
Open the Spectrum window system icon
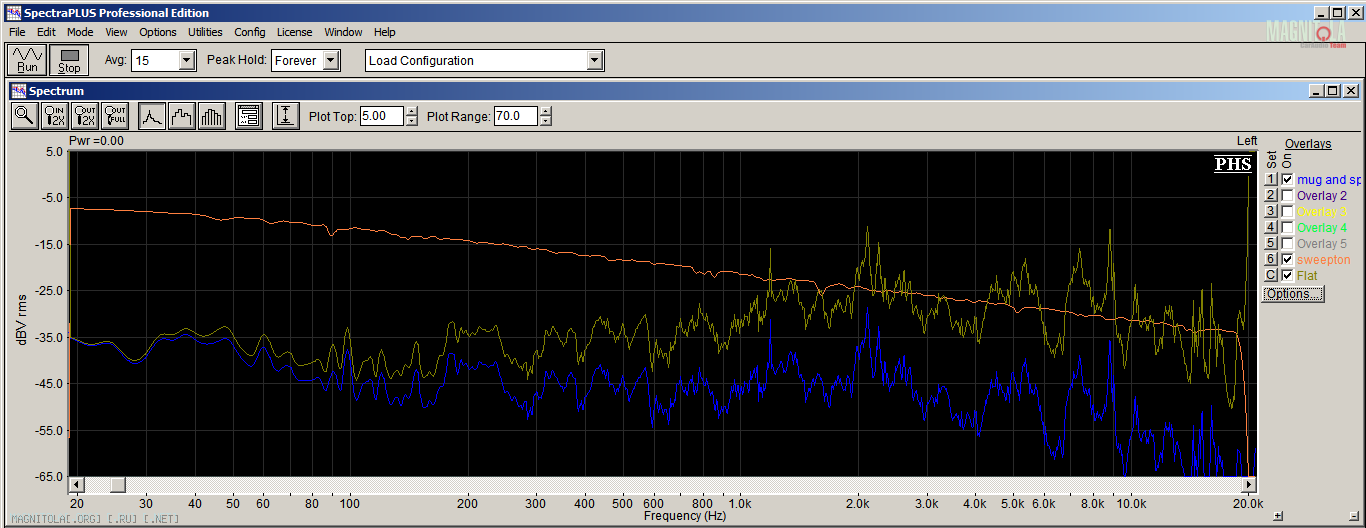(17, 91)
